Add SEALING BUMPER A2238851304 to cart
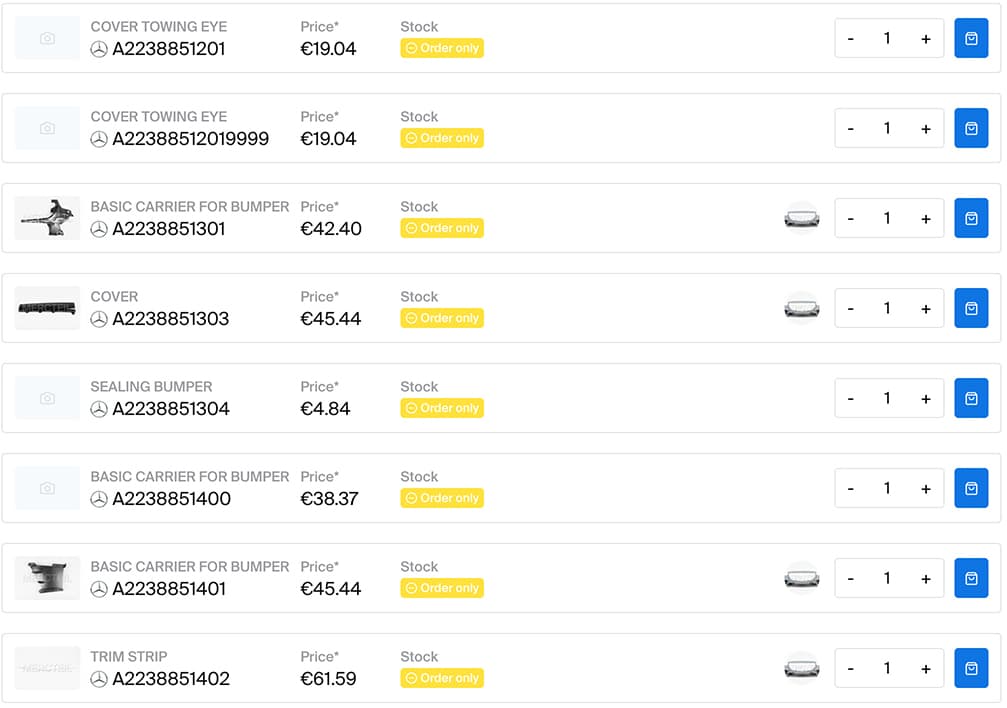The image size is (1007, 708). click(x=970, y=398)
